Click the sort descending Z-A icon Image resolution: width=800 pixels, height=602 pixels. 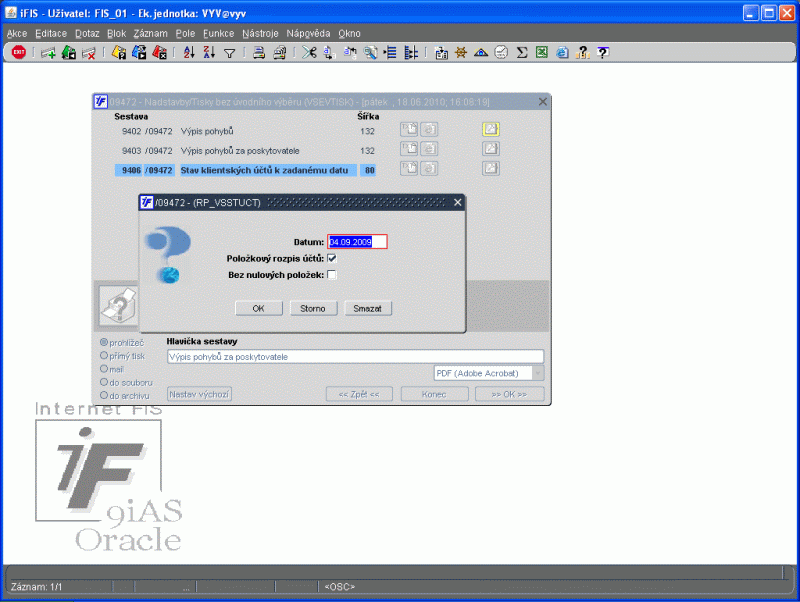pyautogui.click(x=209, y=53)
